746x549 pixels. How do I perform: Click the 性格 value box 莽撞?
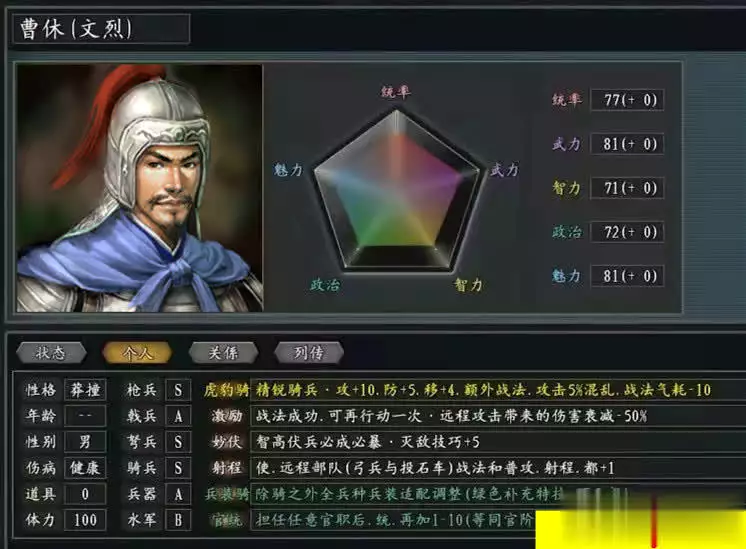(x=85, y=390)
